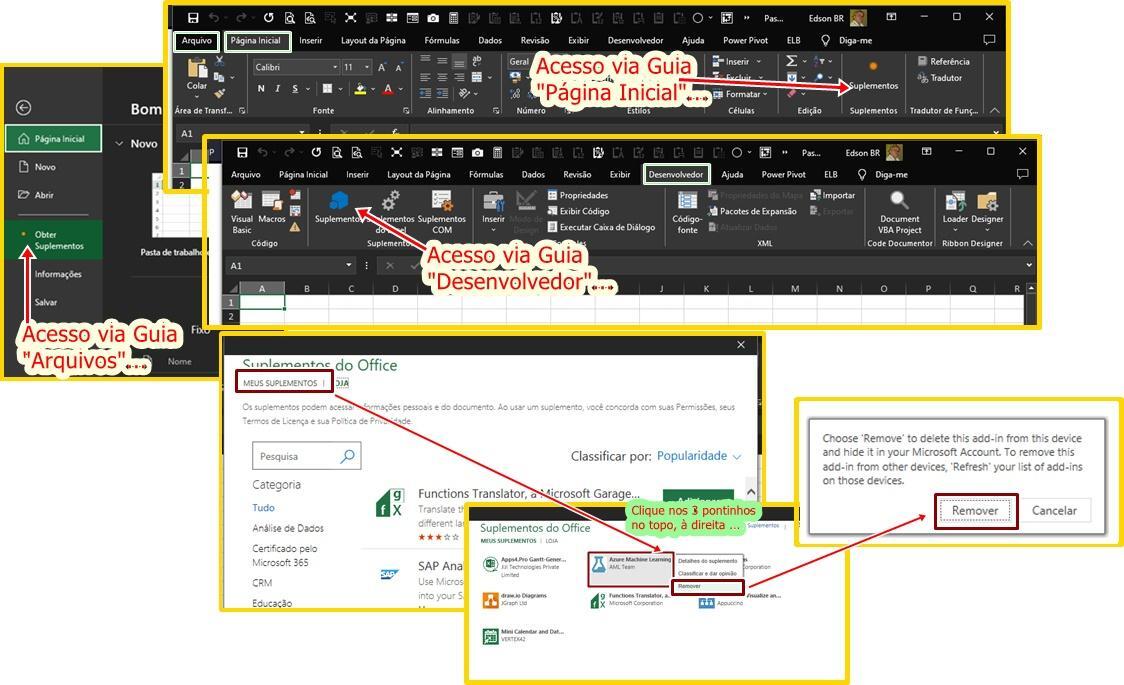Click the Código-fonte icon in the XML group
1124x685 pixels.
point(687,201)
